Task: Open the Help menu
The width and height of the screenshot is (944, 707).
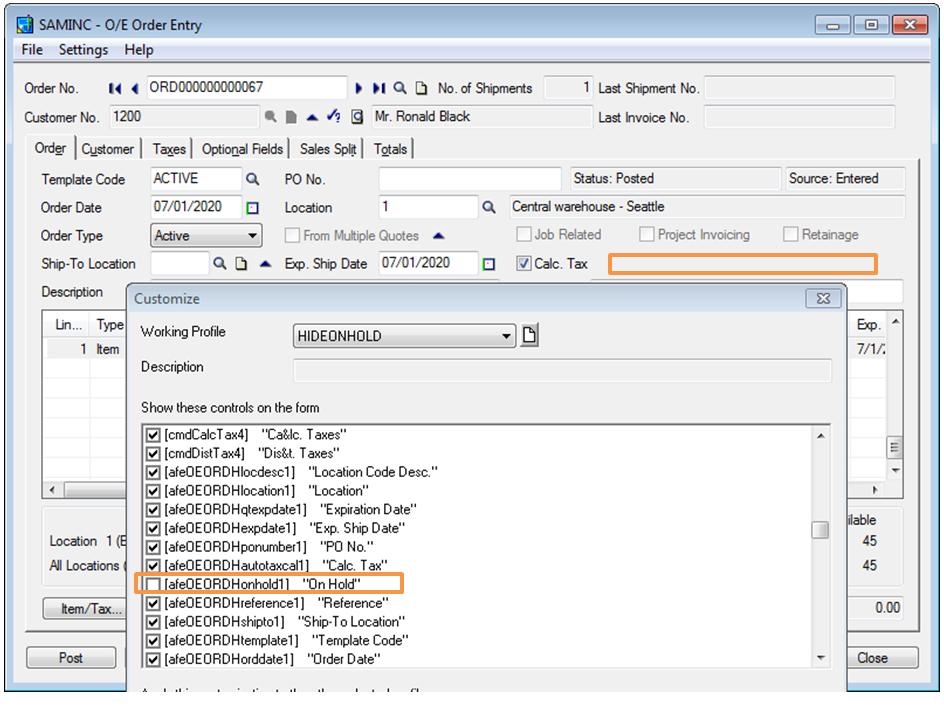Action: pyautogui.click(x=139, y=50)
